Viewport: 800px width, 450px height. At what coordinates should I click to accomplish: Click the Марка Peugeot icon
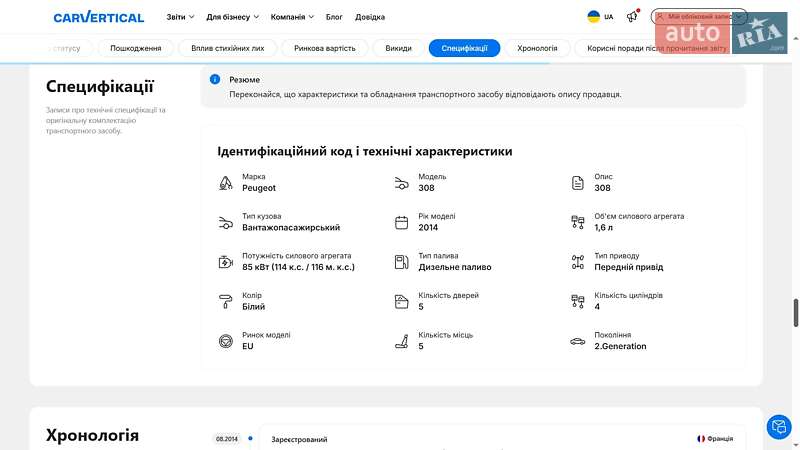click(x=226, y=183)
